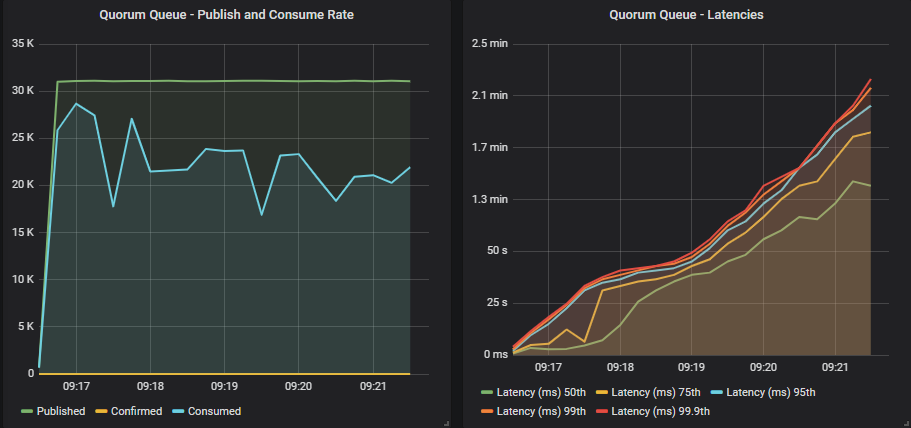911x428 pixels.
Task: Toggle the Consumed series legend label
Action: [x=213, y=411]
